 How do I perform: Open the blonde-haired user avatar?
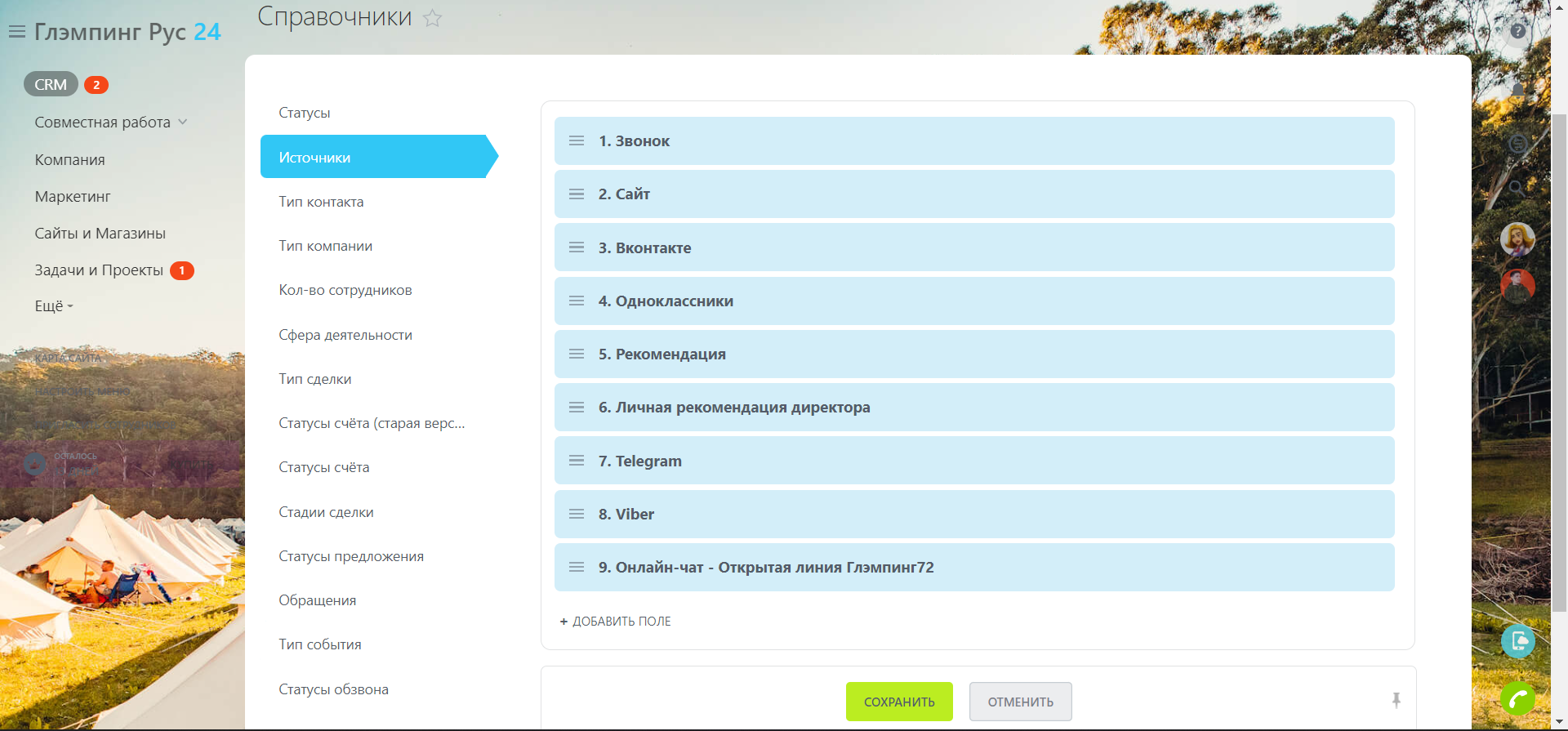point(1517,239)
